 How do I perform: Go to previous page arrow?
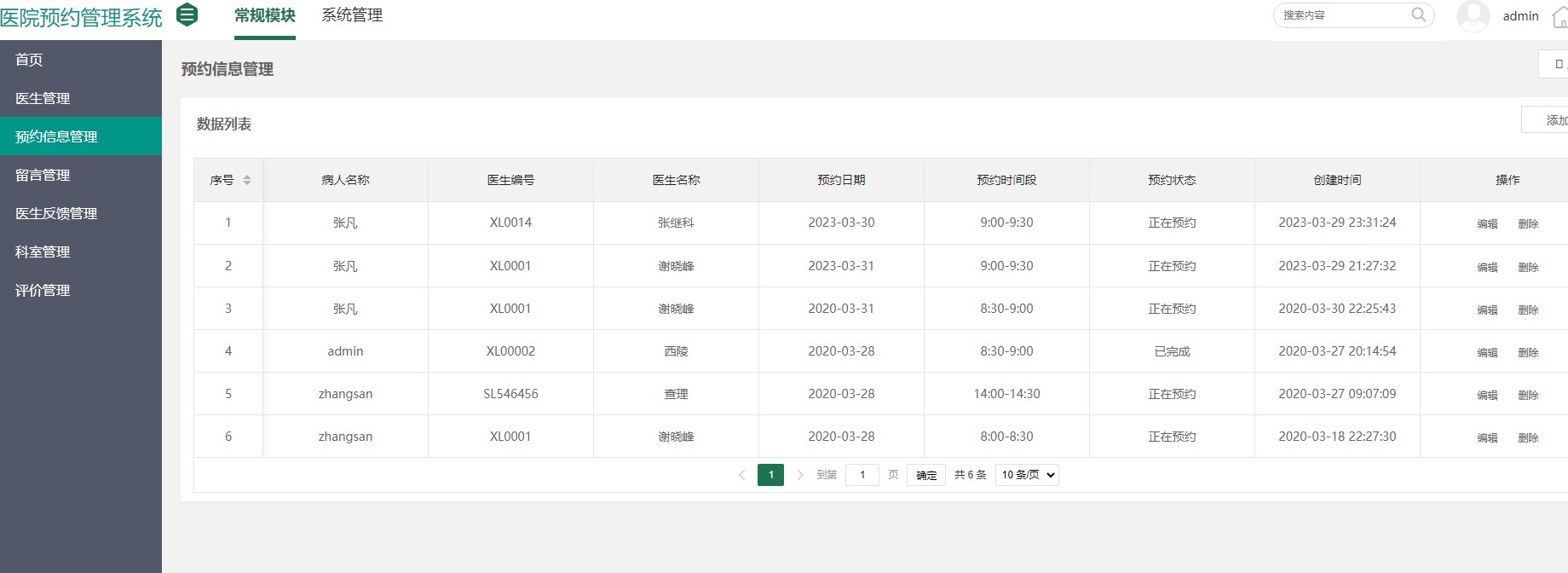pyautogui.click(x=741, y=475)
